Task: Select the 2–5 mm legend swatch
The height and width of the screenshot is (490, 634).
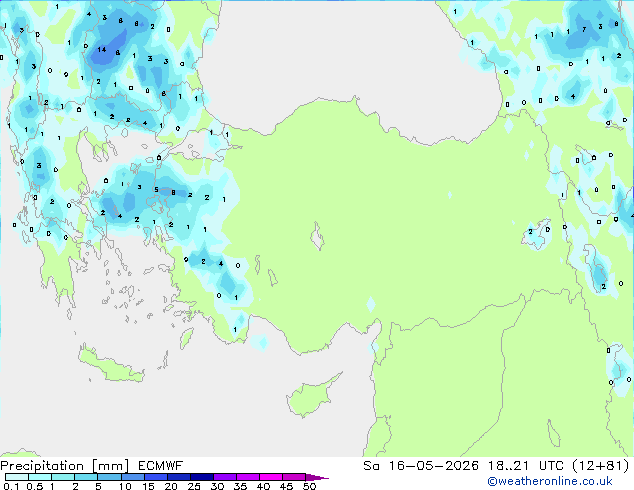Action: click(86, 477)
